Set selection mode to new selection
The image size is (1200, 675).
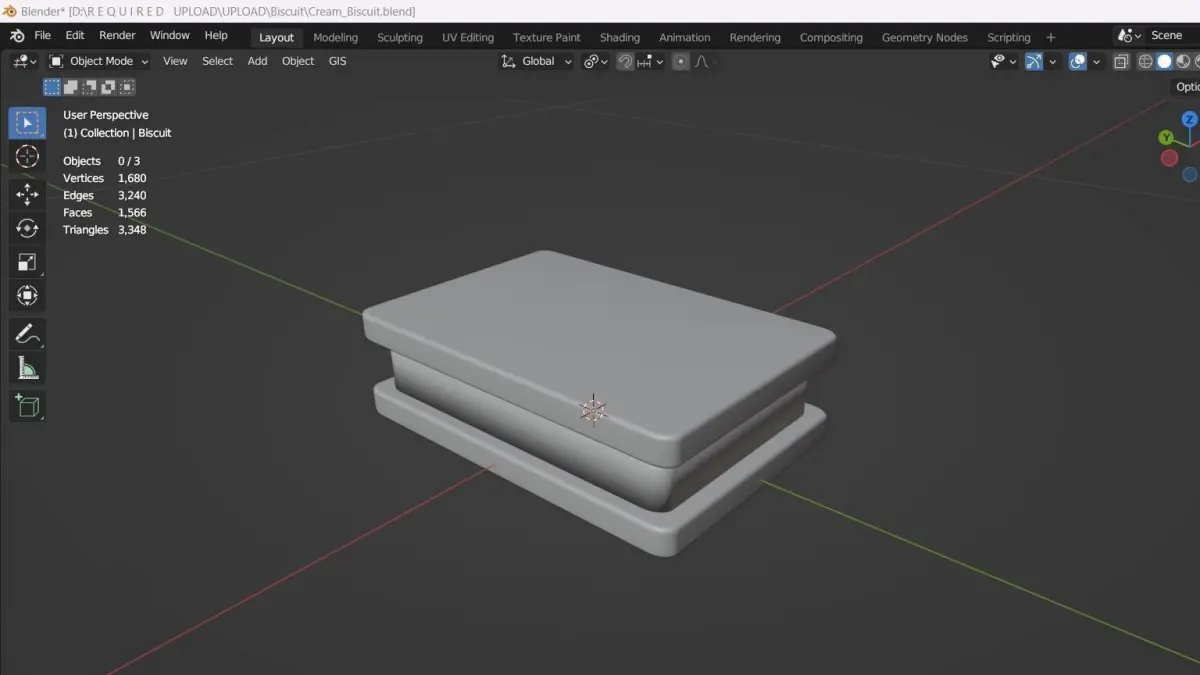(x=52, y=87)
